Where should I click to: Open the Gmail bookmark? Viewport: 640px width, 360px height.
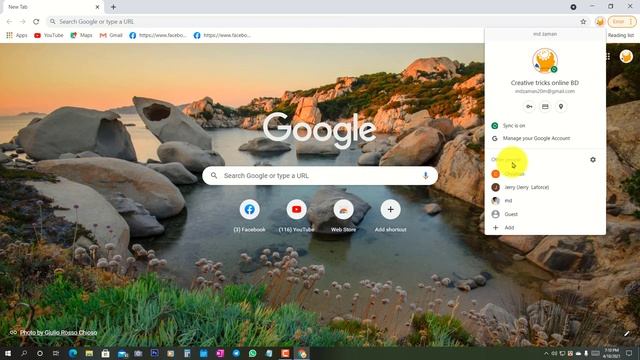(x=111, y=36)
